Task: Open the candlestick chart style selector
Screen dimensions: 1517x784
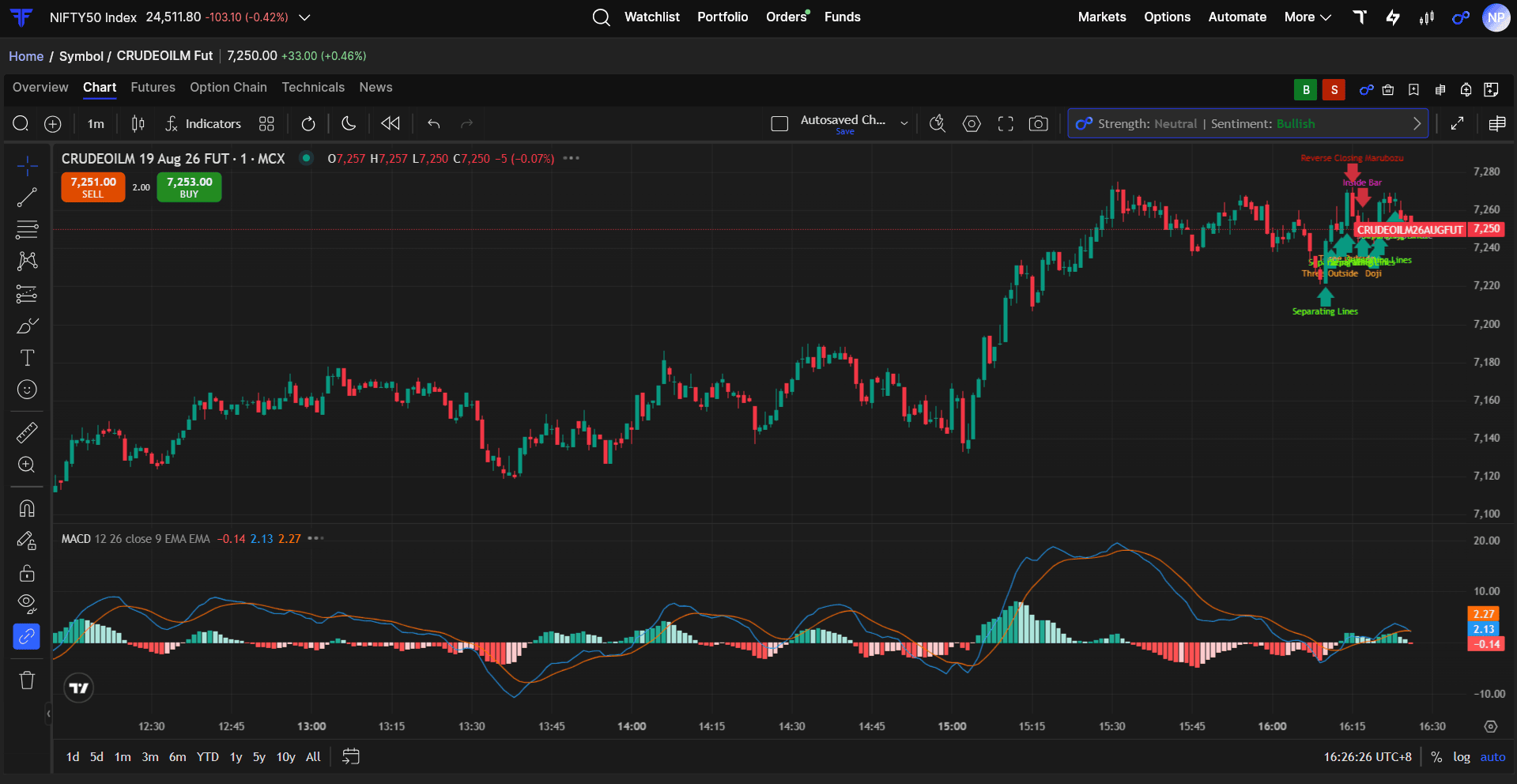Action: (138, 124)
